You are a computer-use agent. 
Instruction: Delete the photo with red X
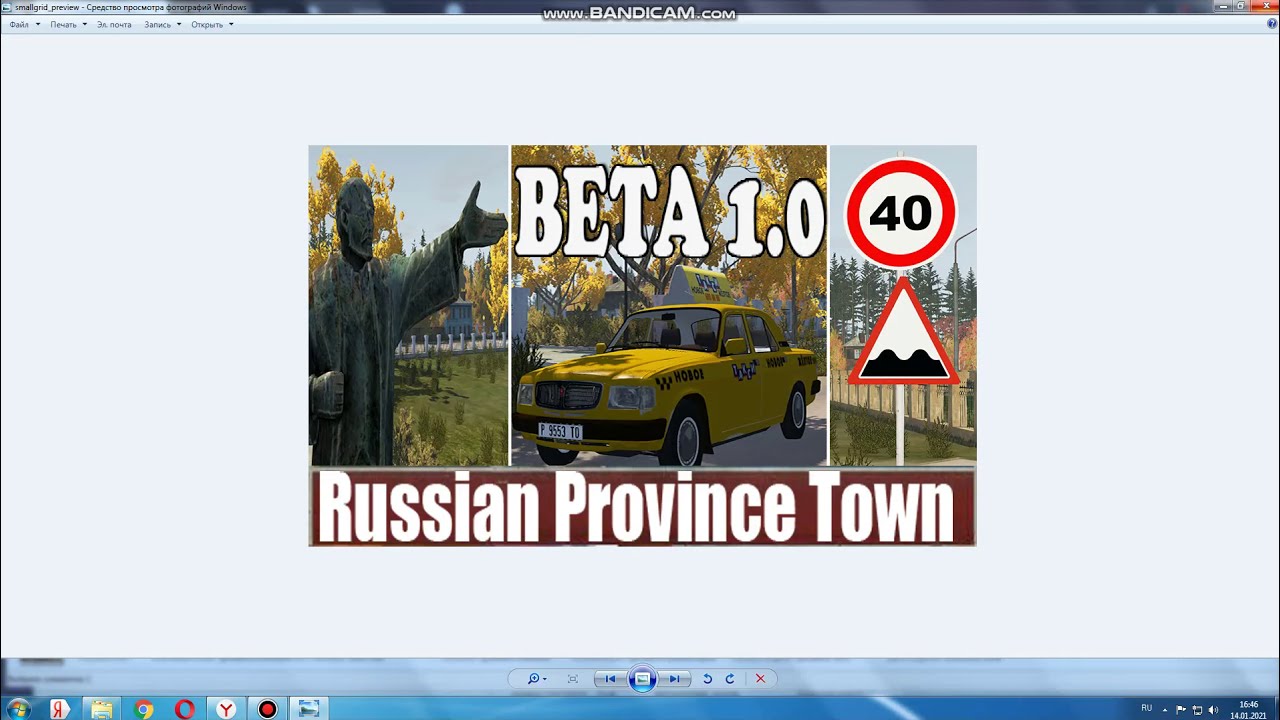tap(760, 679)
